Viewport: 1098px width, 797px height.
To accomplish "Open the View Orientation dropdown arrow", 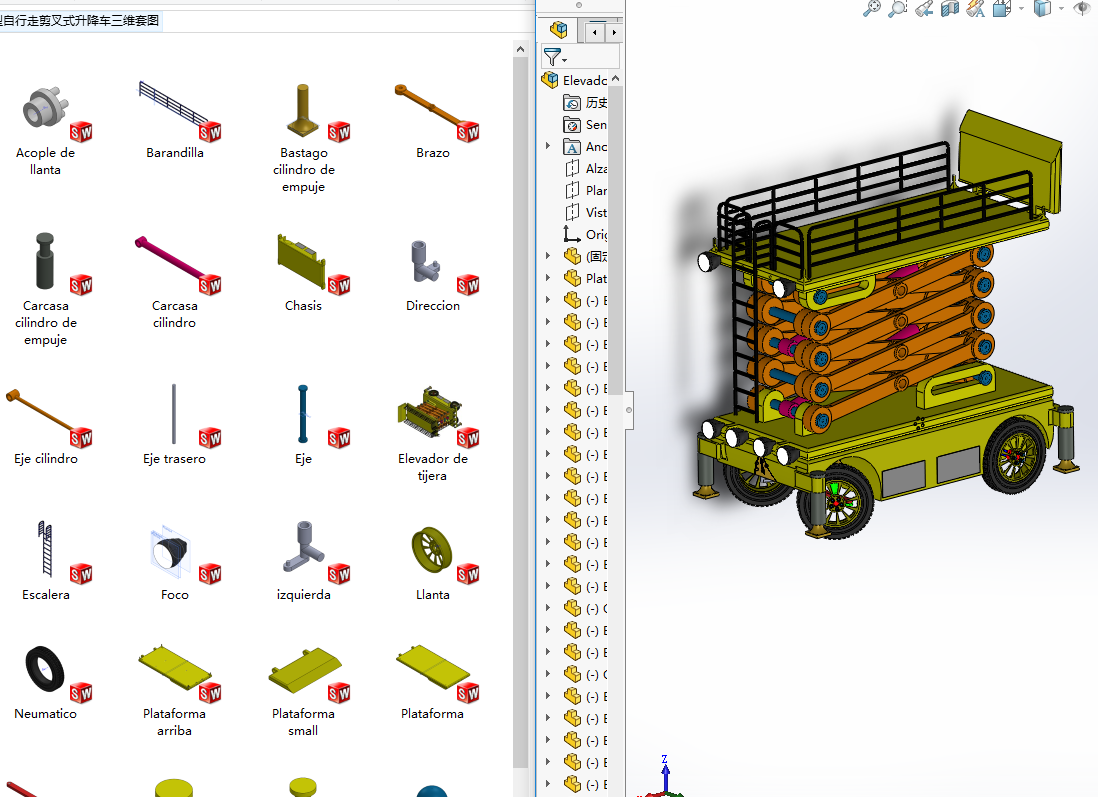I will pos(1021,9).
